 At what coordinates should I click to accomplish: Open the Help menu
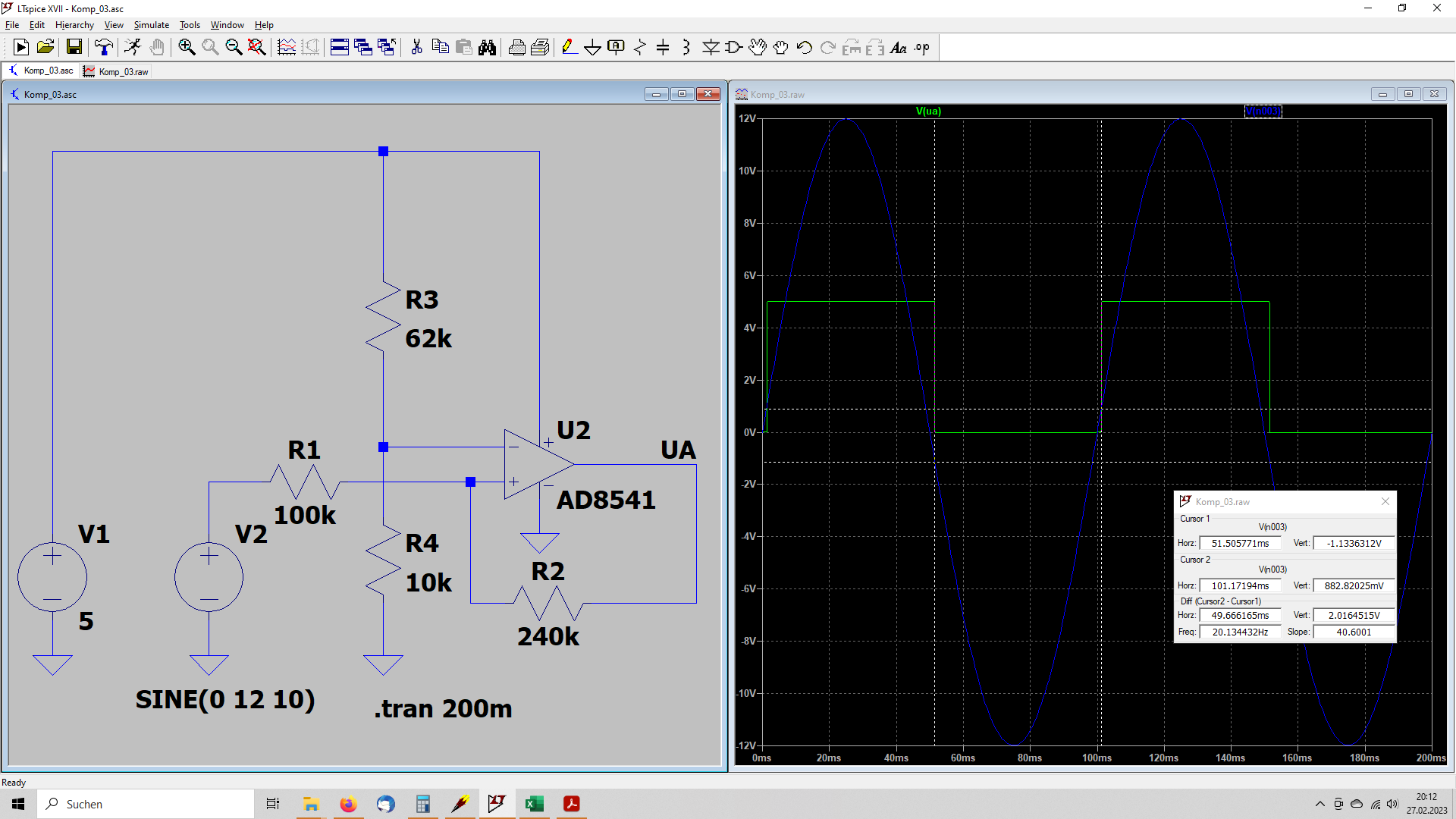[264, 25]
